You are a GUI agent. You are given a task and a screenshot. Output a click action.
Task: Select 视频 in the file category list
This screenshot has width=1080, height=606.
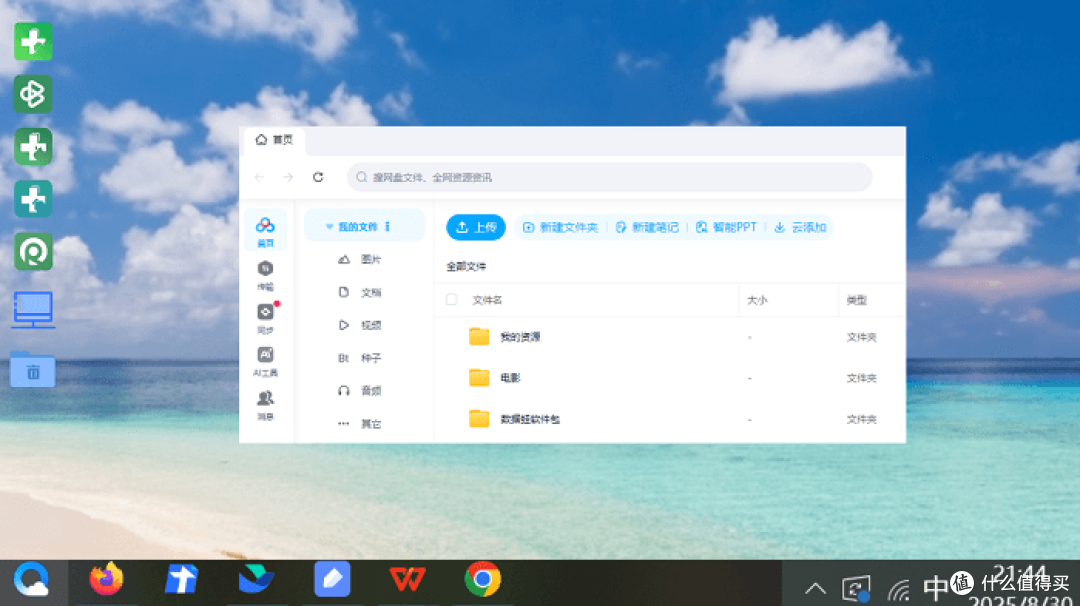371,325
